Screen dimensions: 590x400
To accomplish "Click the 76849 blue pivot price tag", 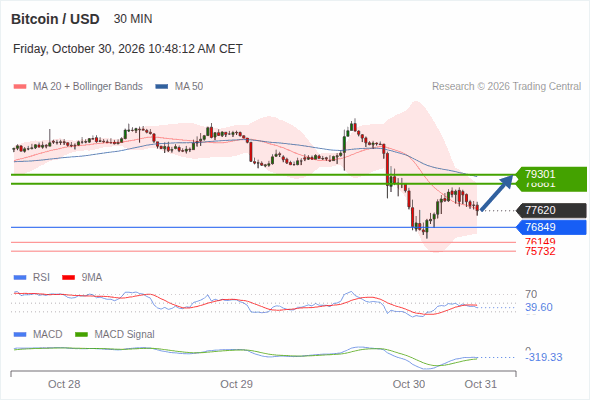I will coord(551,227).
